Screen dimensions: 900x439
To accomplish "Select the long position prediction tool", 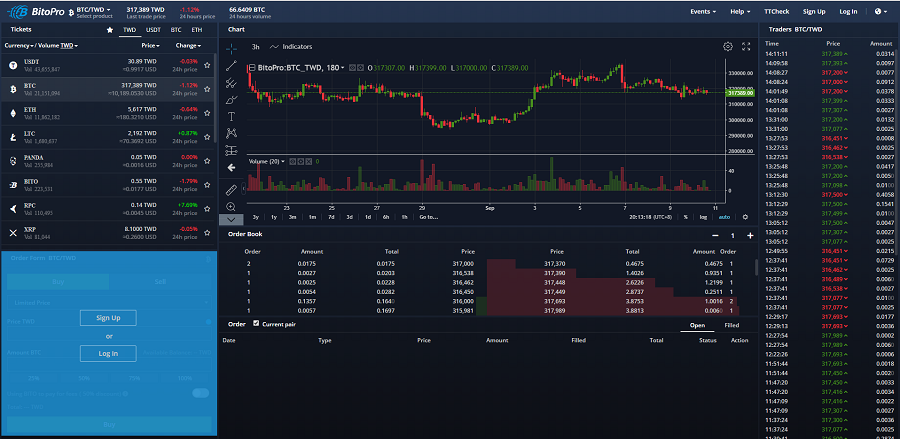I will (231, 150).
